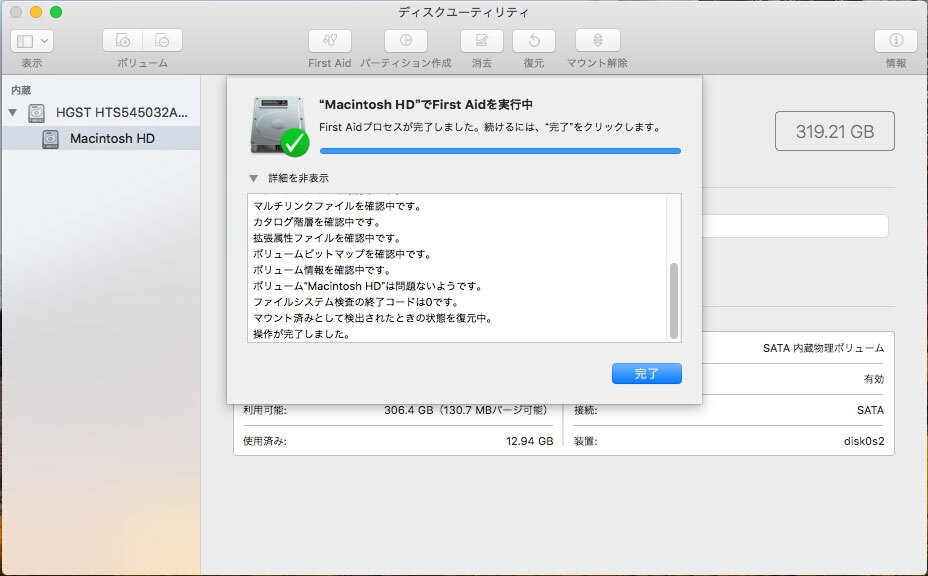The height and width of the screenshot is (576, 928).
Task: Open the sidebar view options button
Action: pyautogui.click(x=32, y=41)
